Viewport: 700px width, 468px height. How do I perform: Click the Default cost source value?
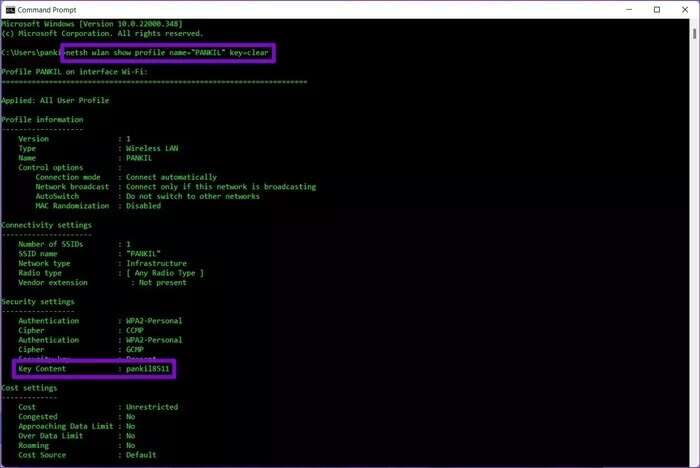click(141, 455)
